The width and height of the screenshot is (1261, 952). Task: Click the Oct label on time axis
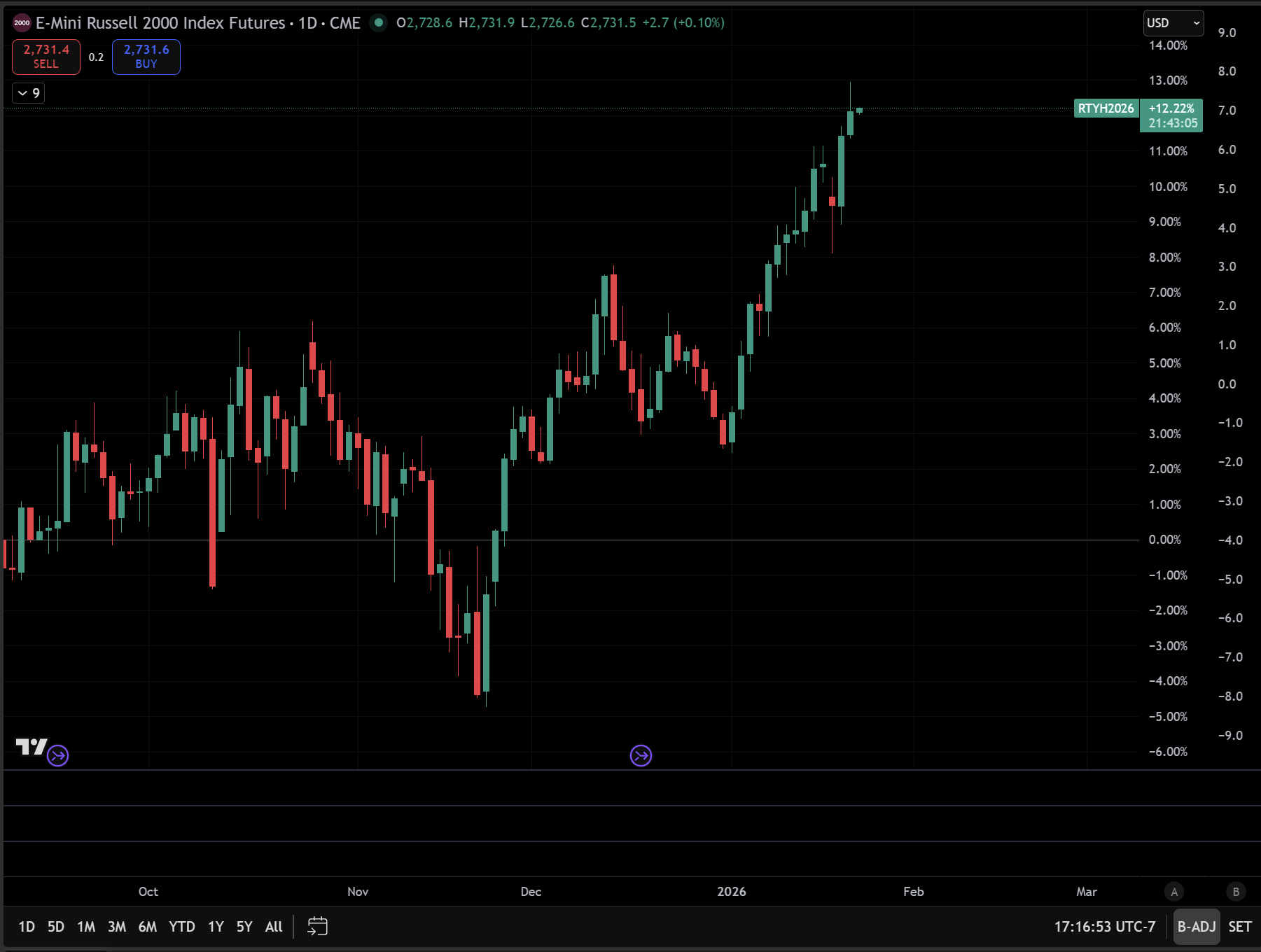coord(148,892)
